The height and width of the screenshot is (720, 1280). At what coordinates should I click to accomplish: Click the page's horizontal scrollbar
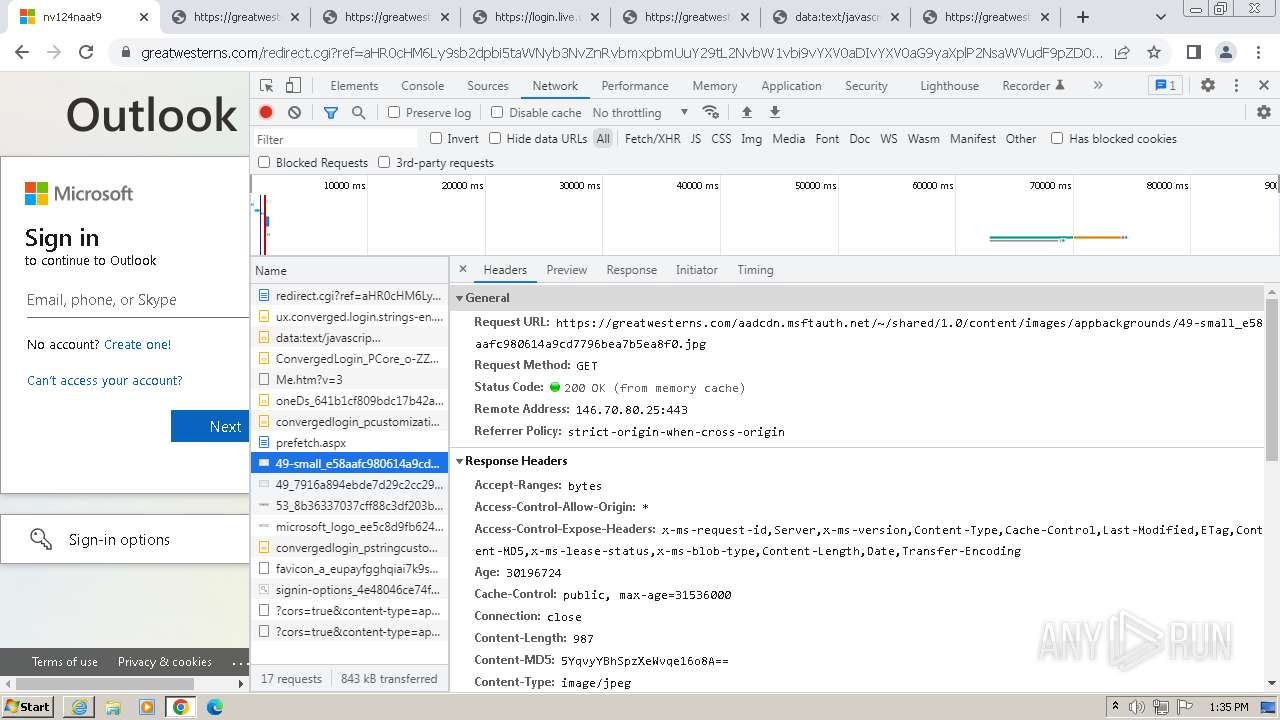[105, 684]
